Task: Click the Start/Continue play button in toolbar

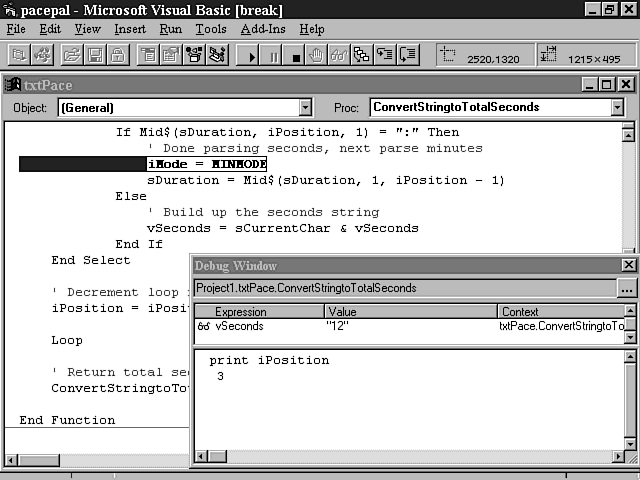Action: (250, 55)
